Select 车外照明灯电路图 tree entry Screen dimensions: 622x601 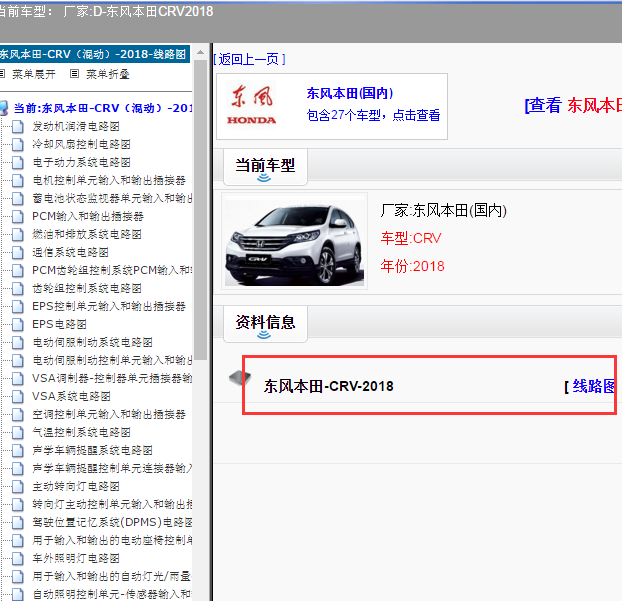[x=76, y=559]
